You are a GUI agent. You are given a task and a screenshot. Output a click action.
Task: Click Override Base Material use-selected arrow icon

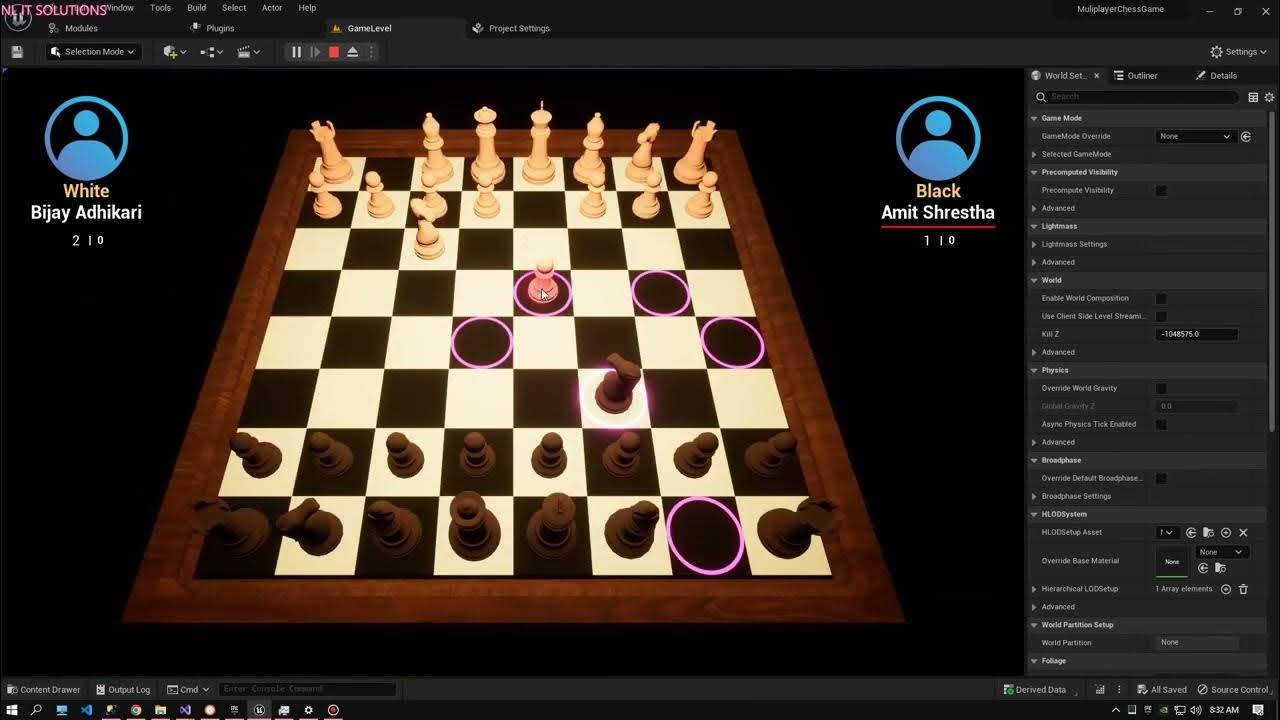click(1203, 568)
